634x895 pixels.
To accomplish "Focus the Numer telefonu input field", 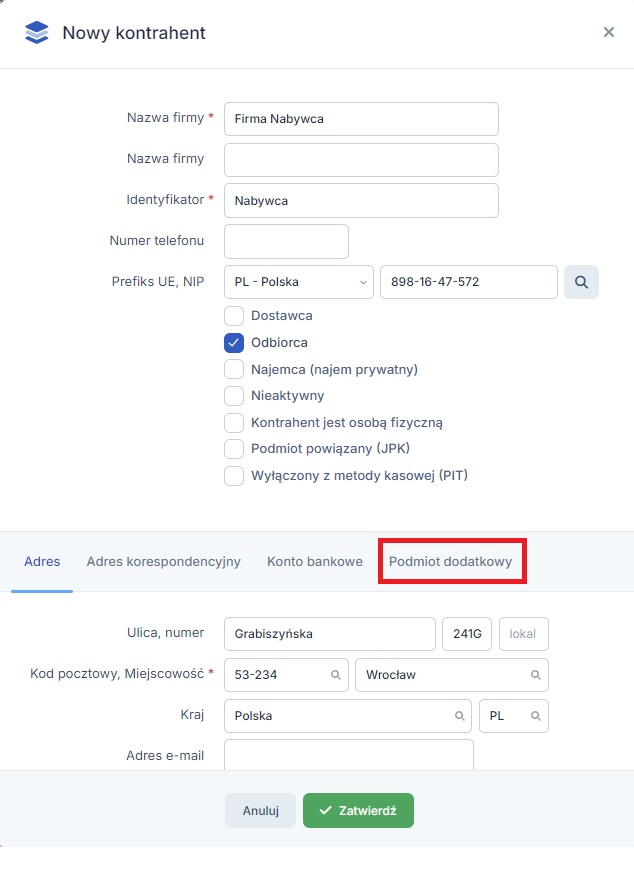I will coord(286,241).
